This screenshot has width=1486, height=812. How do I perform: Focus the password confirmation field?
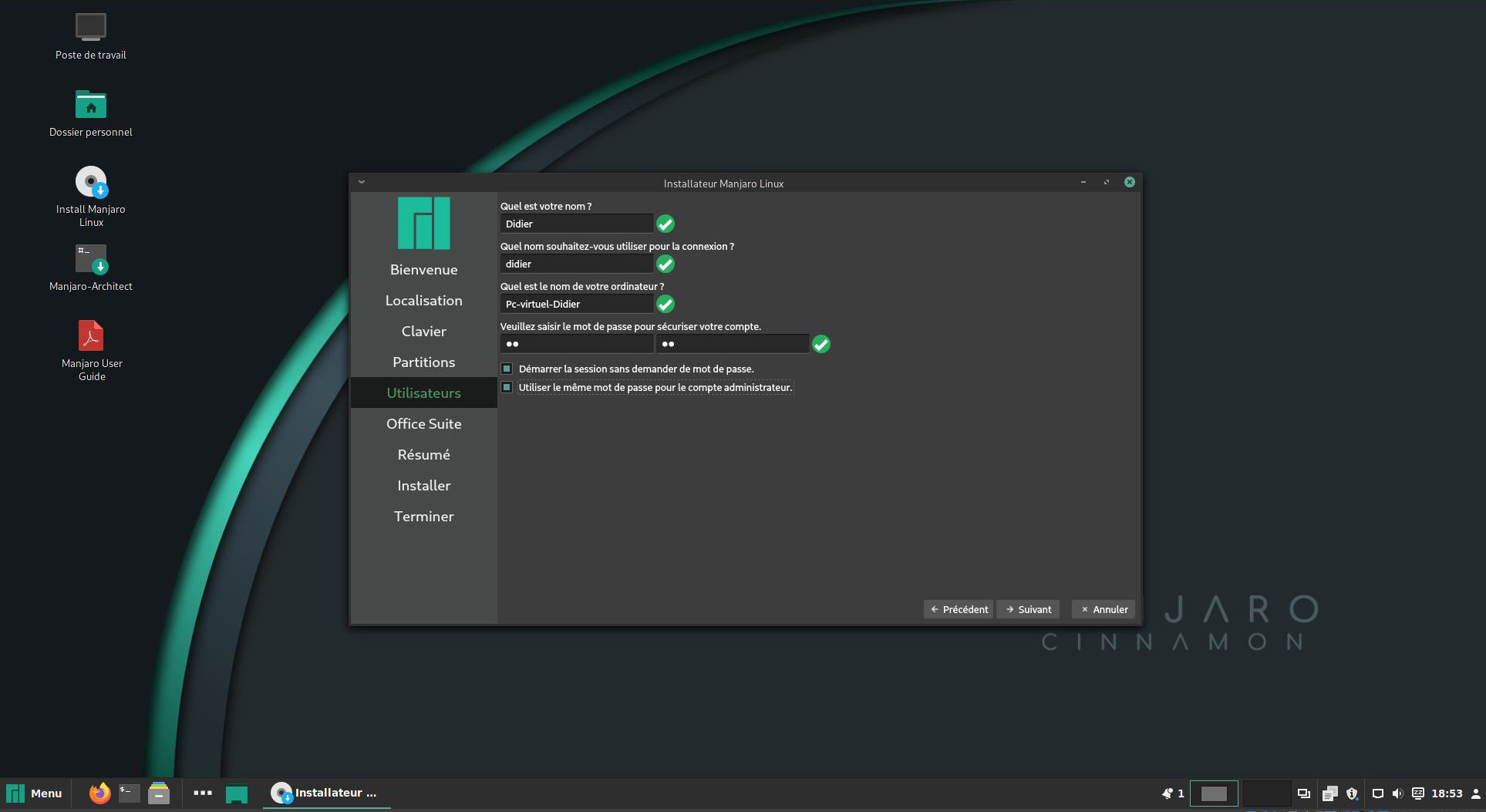(733, 344)
